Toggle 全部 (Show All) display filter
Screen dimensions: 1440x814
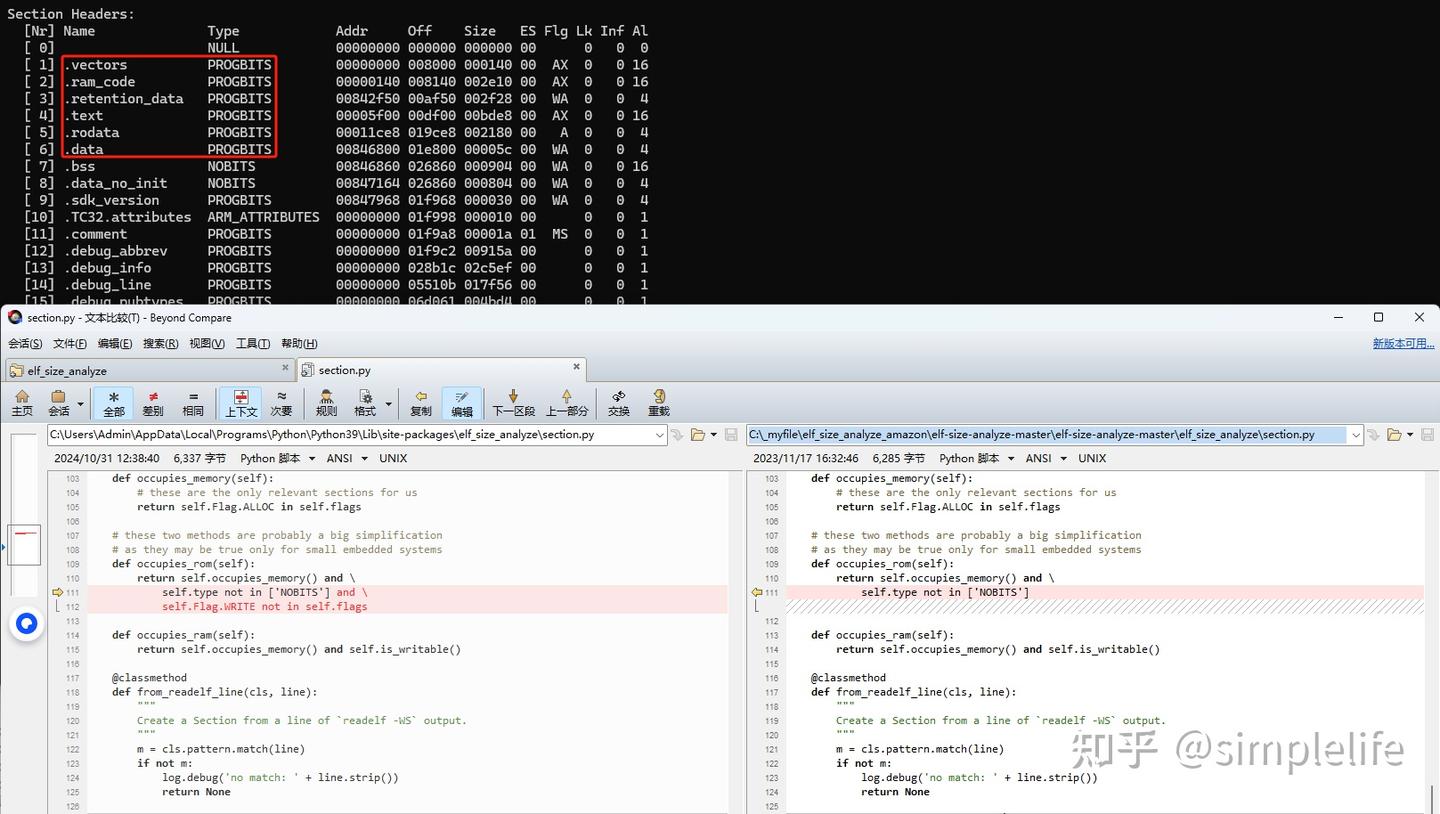(x=114, y=402)
